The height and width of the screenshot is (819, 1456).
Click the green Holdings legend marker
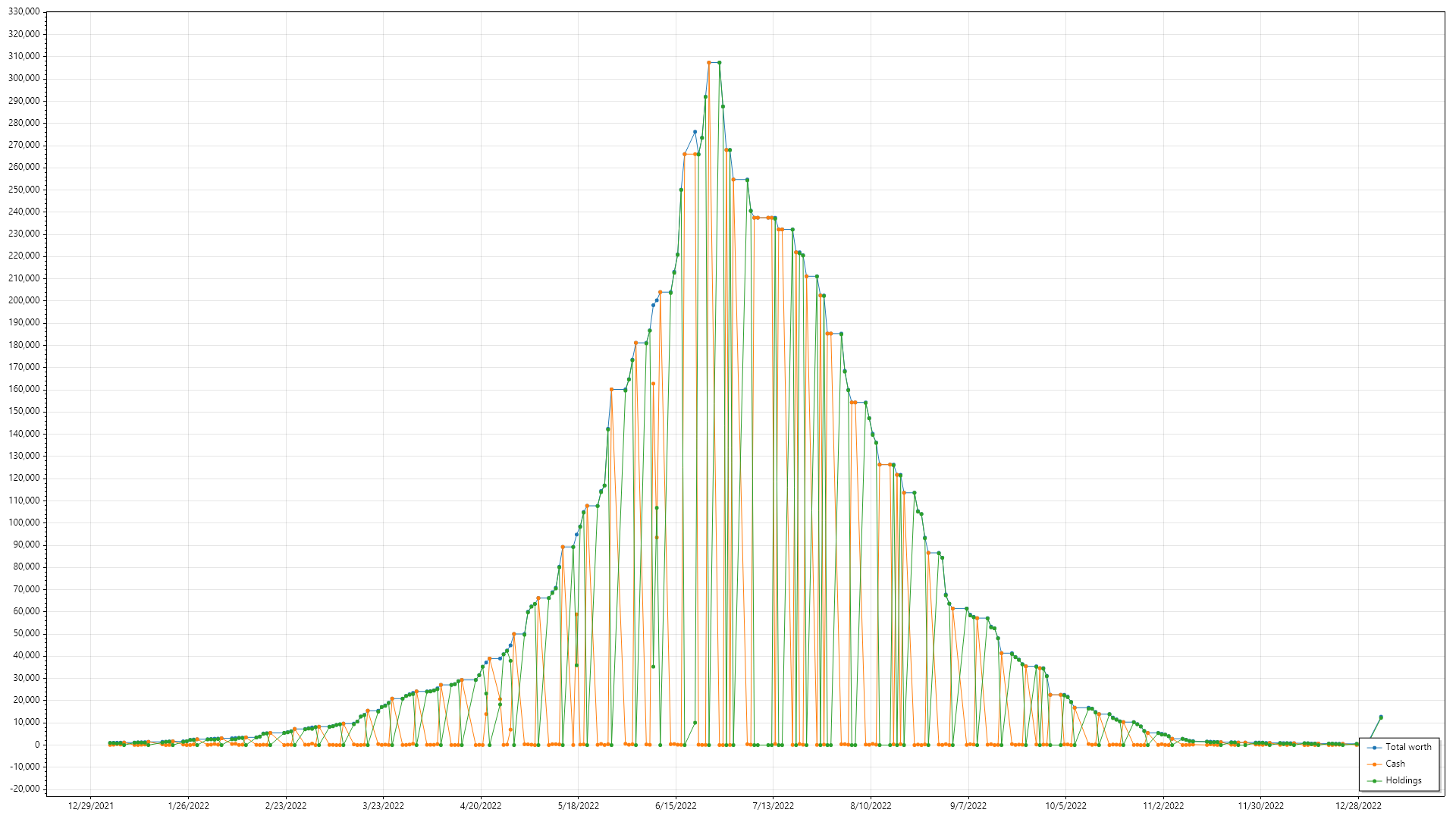tap(1374, 781)
